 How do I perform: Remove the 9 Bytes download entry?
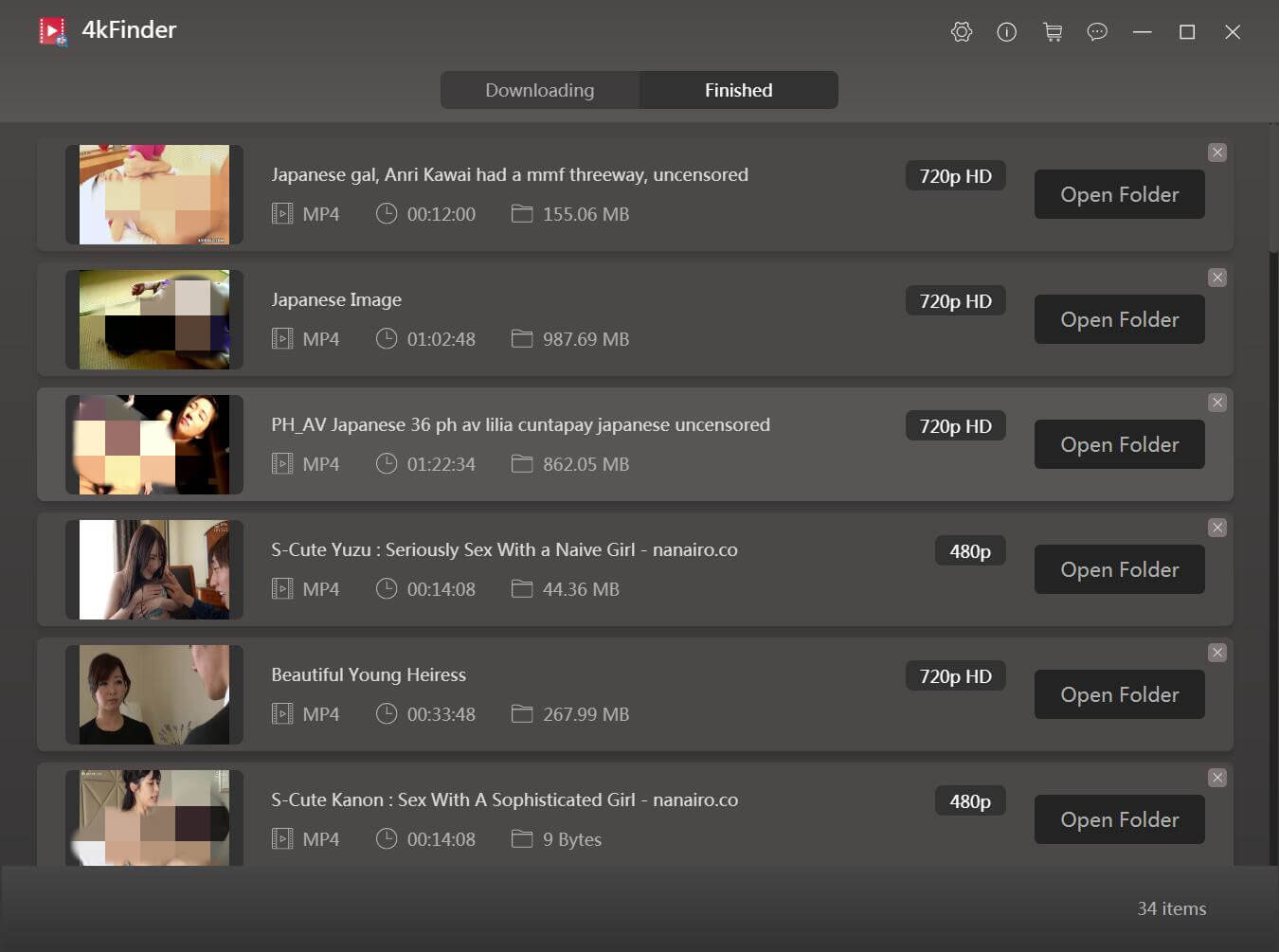click(1217, 778)
